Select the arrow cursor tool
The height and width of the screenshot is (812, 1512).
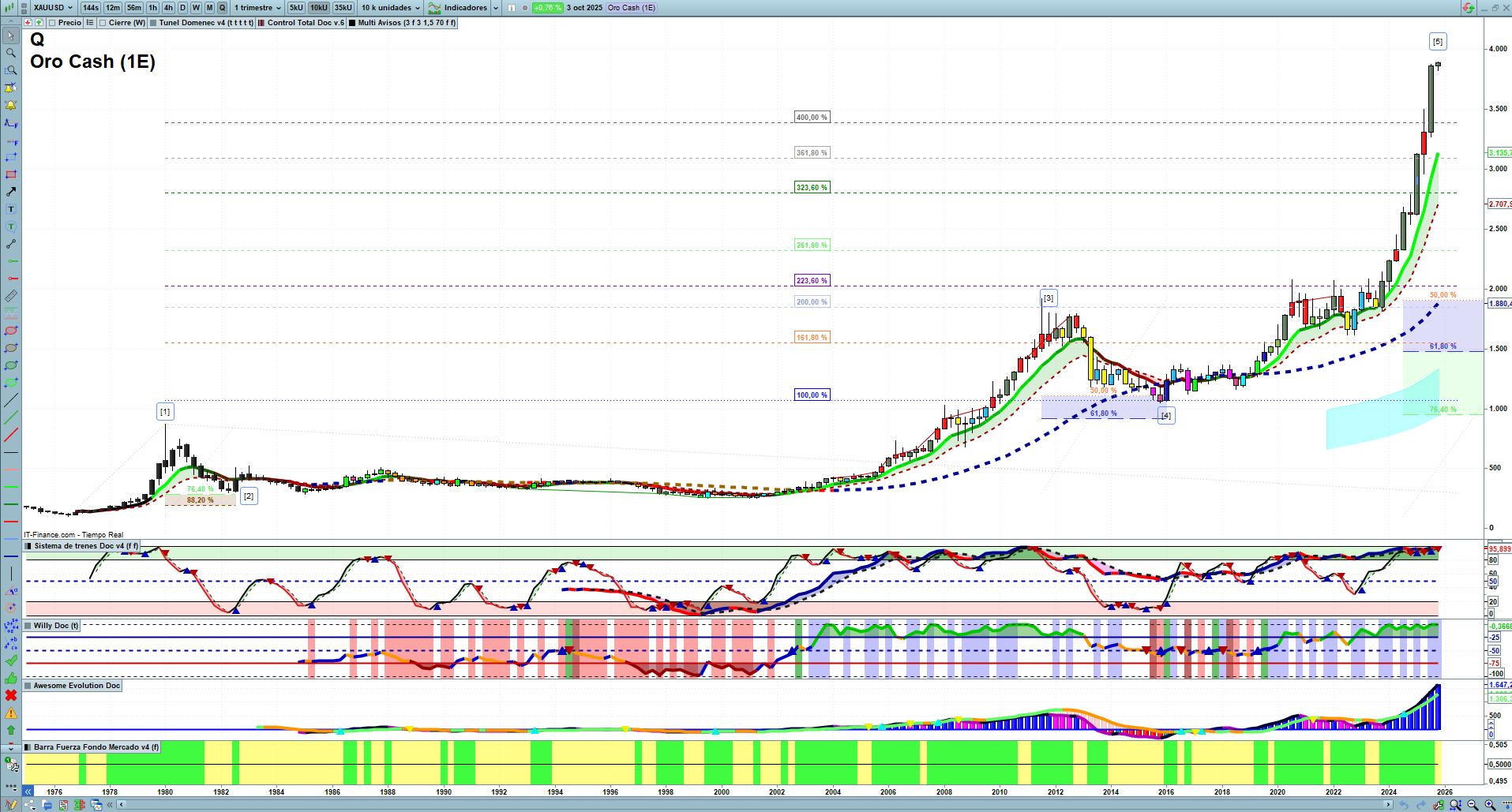point(11,36)
